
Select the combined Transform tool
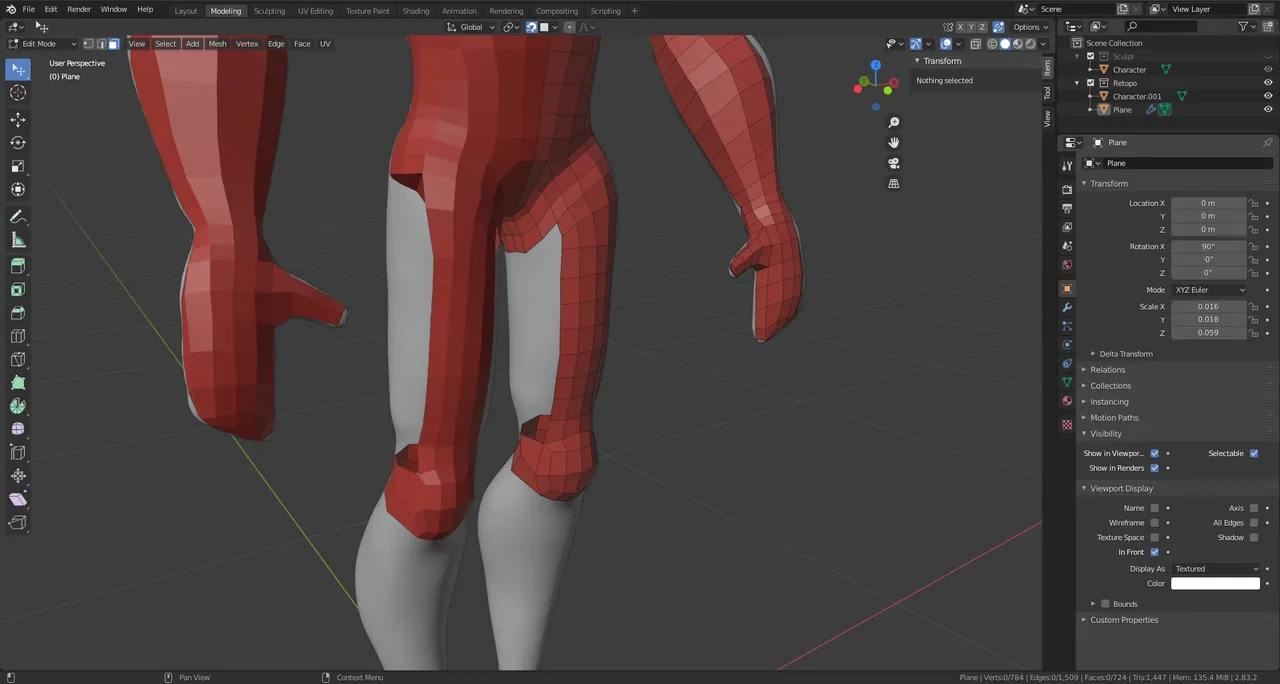pyautogui.click(x=18, y=189)
